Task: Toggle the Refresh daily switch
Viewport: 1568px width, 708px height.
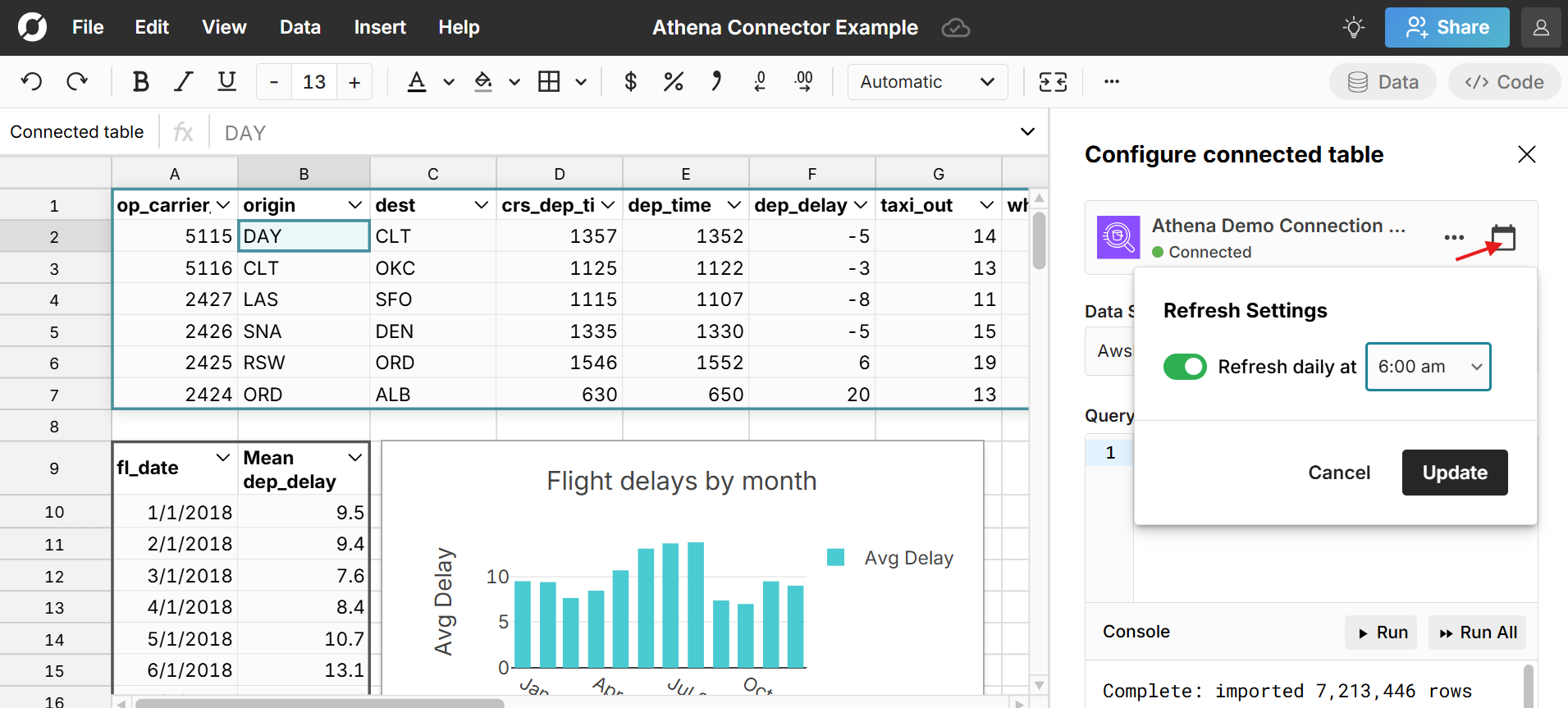Action: coord(1184,367)
